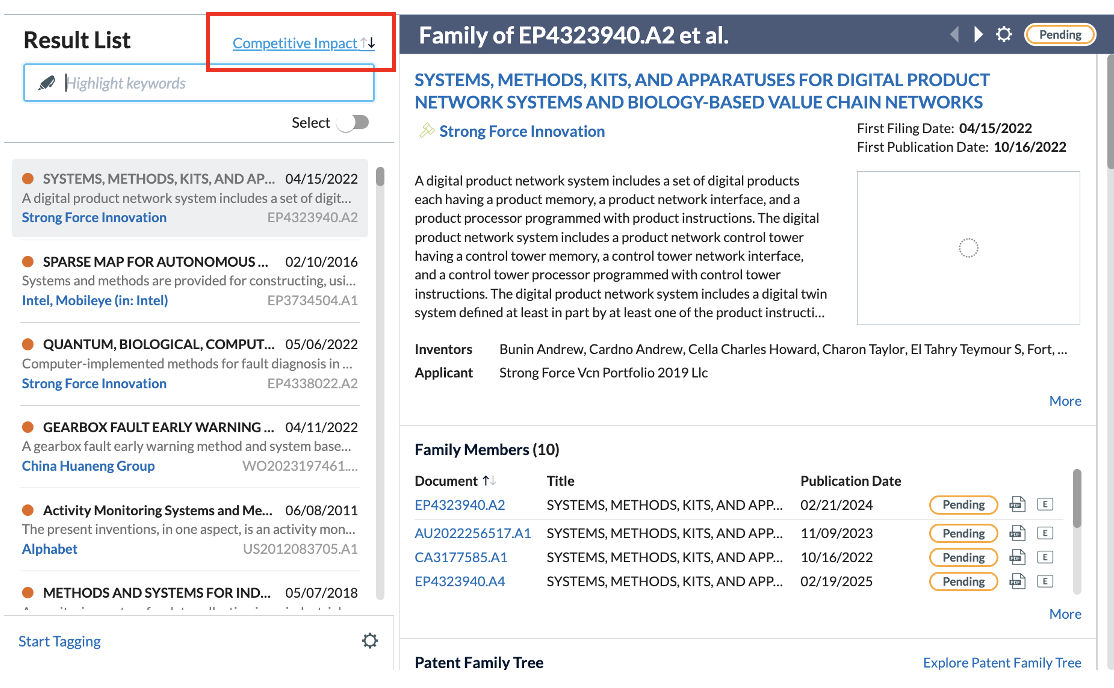The width and height of the screenshot is (1114, 688).
Task: Open China Huaneng Group assignee link
Action: (88, 466)
